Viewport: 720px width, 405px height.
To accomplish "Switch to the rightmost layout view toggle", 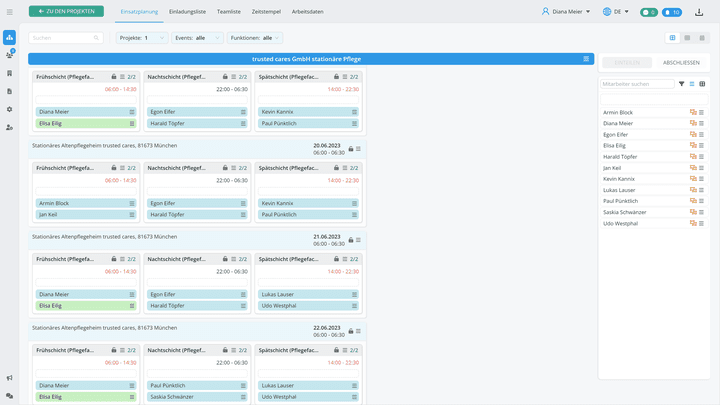I will click(x=701, y=38).
